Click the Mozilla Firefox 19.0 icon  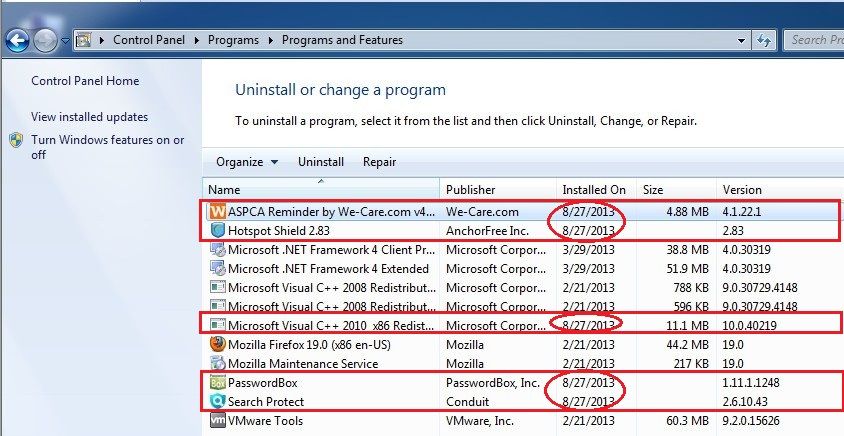pyautogui.click(x=217, y=344)
